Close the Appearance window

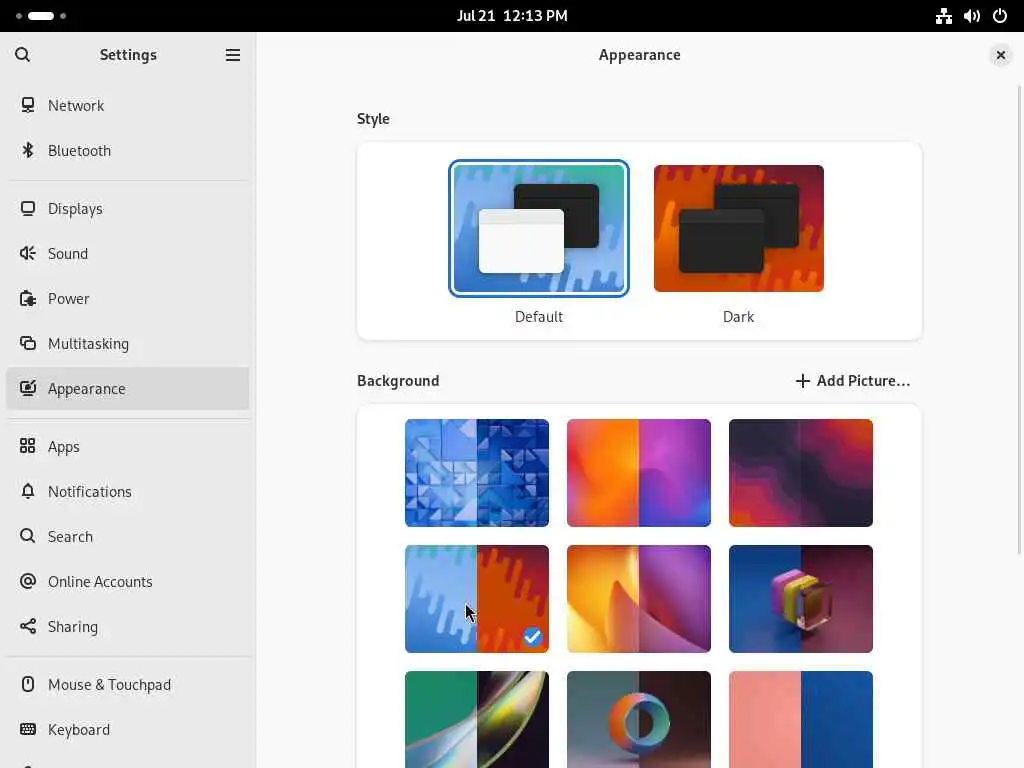[1000, 56]
